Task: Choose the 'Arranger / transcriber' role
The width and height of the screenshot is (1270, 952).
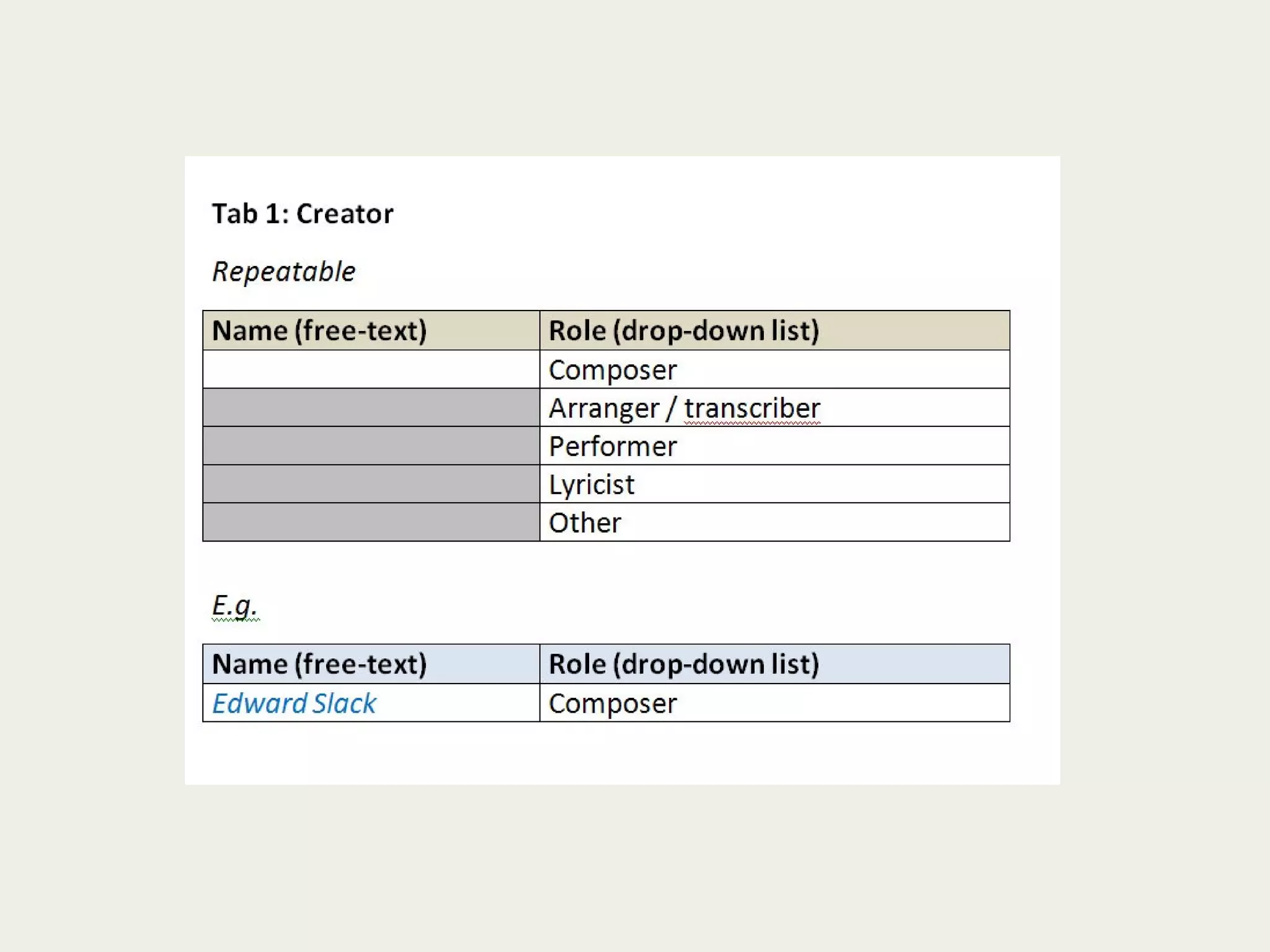Action: tap(775, 408)
